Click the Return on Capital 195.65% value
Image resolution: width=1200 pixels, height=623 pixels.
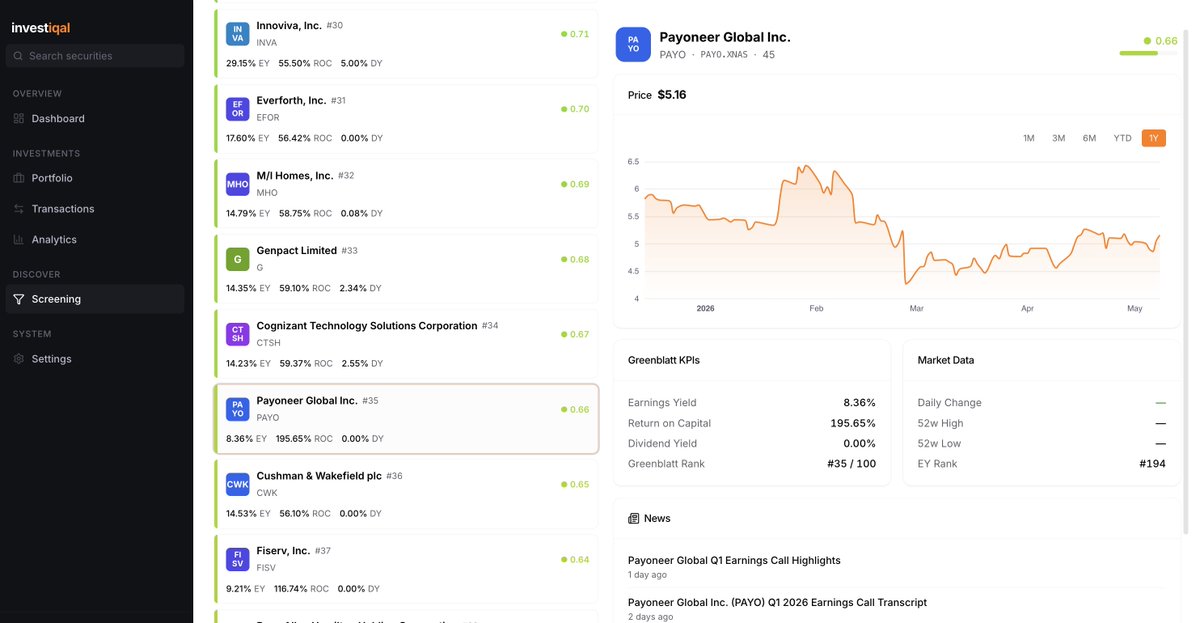(853, 423)
